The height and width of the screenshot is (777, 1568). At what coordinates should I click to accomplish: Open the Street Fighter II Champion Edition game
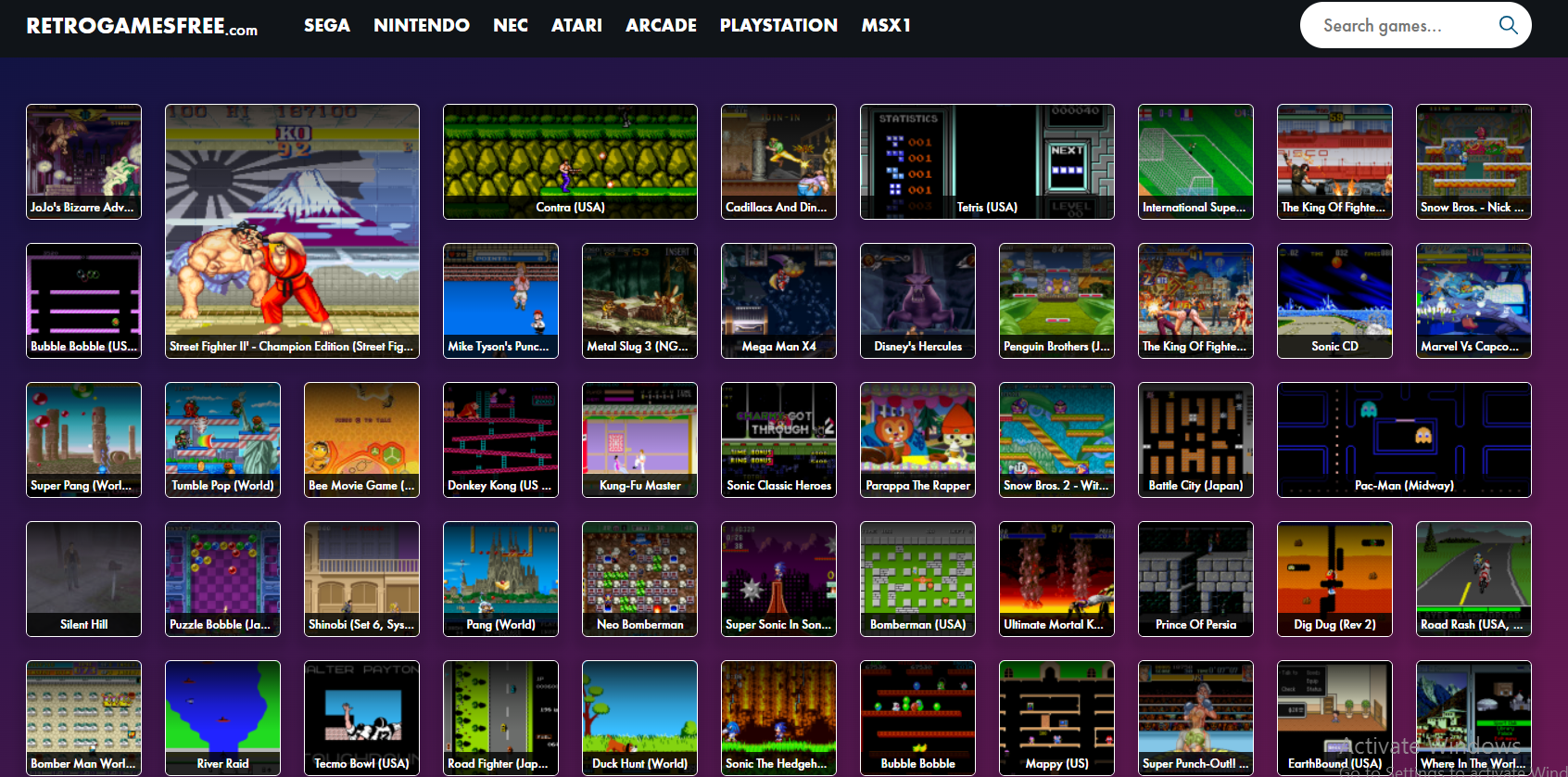(x=292, y=231)
